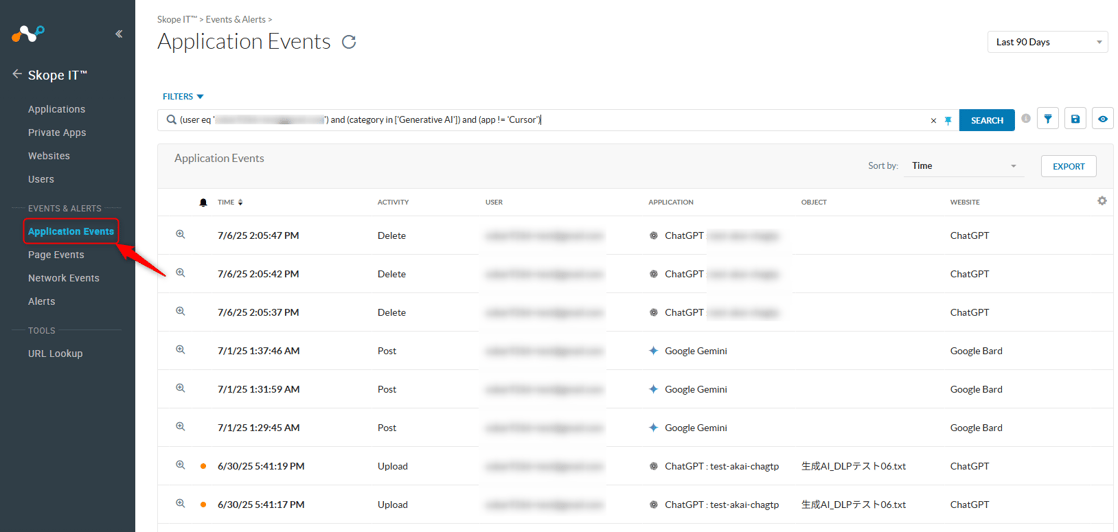Click the OBJECT column header
Viewport: 1118px width, 532px height.
[x=814, y=203]
